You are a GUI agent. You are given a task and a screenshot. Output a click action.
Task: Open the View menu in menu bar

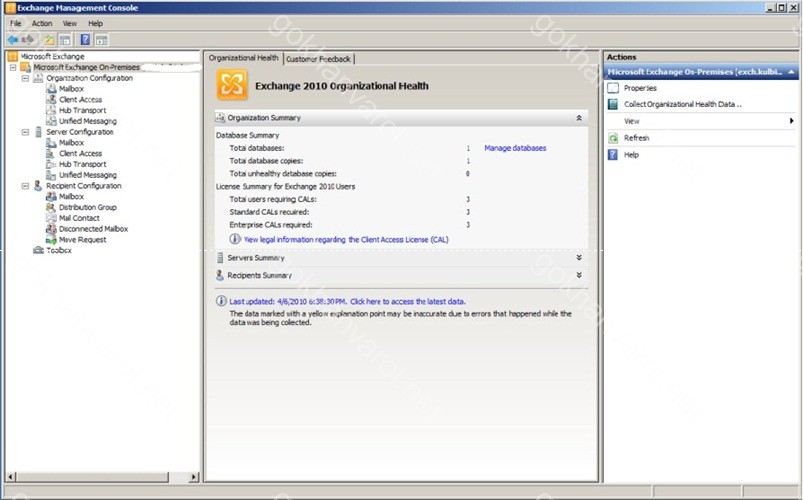click(x=70, y=24)
